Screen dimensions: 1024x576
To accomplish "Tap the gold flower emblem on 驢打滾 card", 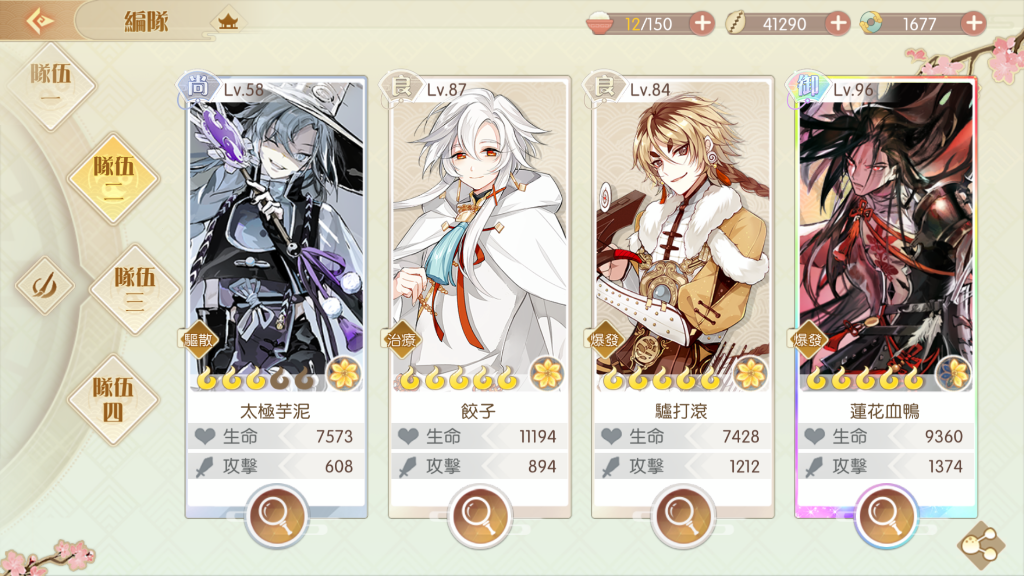I will (x=750, y=374).
